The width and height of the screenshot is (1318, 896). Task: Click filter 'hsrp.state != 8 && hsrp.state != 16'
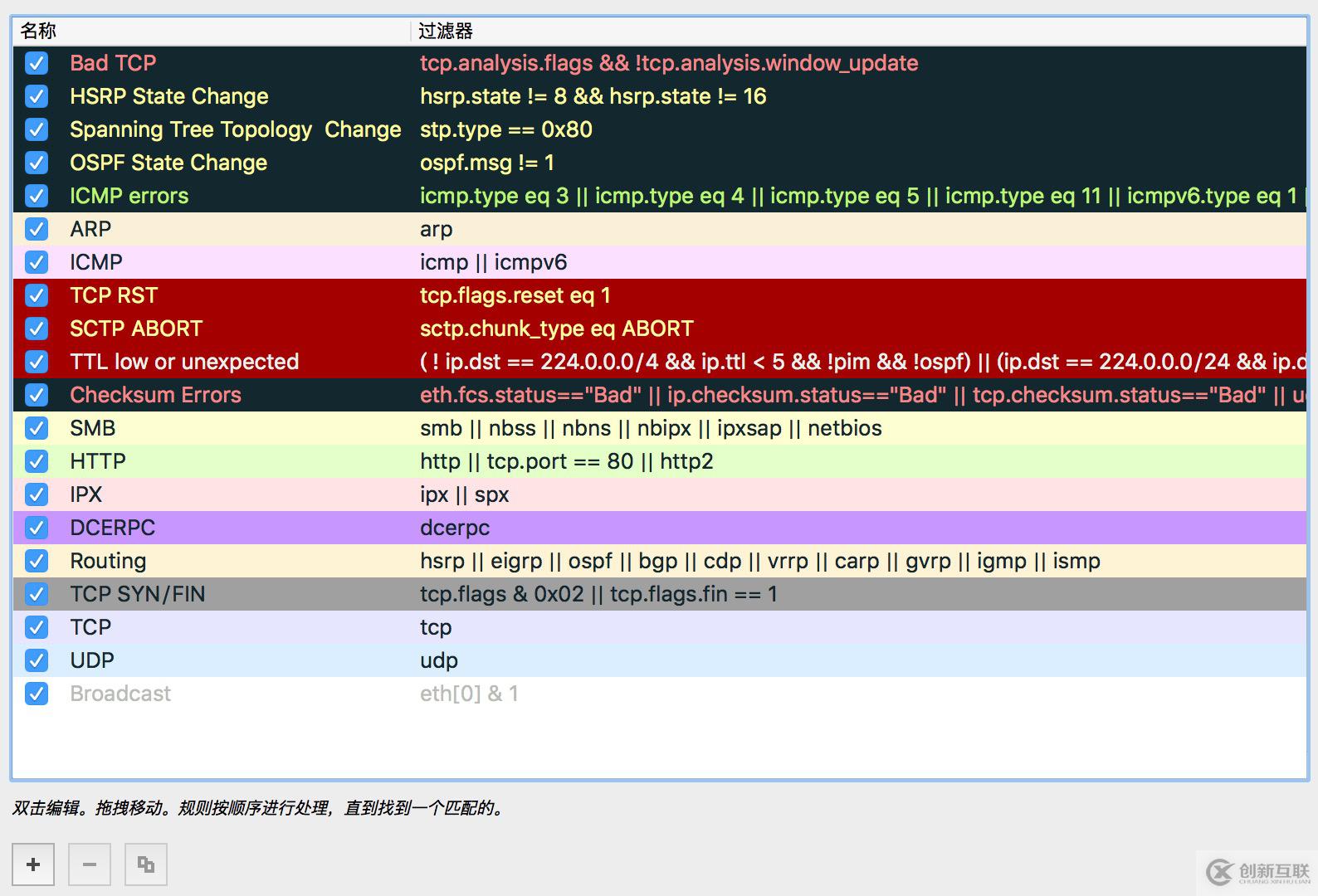(593, 96)
